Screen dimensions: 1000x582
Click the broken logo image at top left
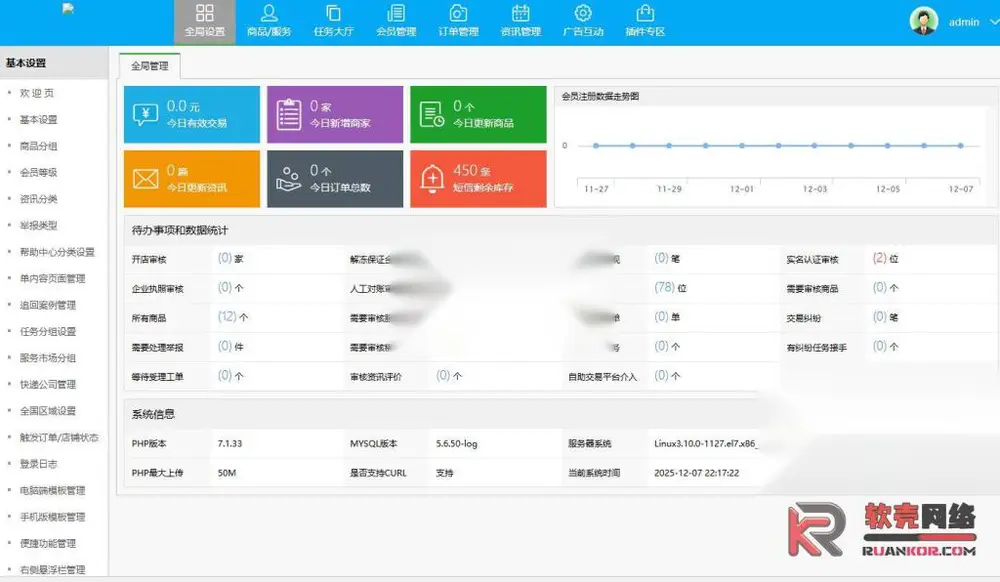click(68, 8)
